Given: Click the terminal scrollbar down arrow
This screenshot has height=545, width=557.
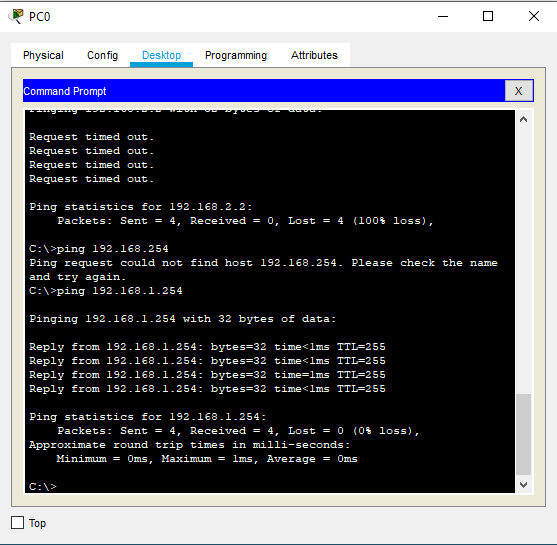Looking at the screenshot, I should pos(523,485).
